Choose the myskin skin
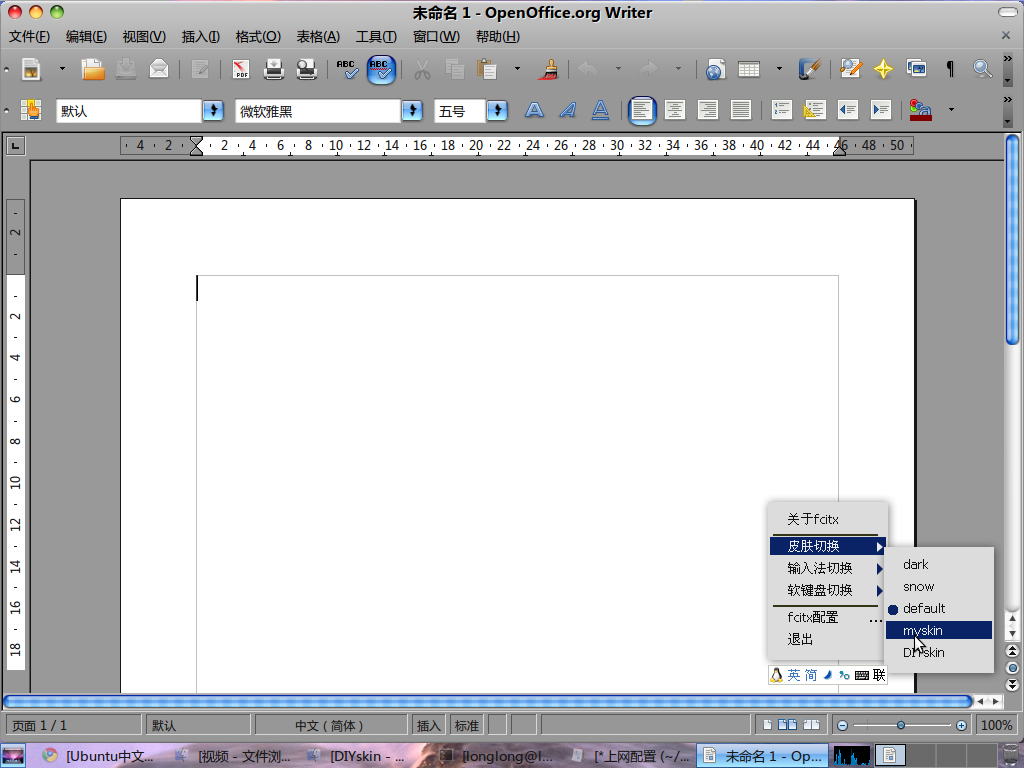The image size is (1024, 768). (x=938, y=630)
